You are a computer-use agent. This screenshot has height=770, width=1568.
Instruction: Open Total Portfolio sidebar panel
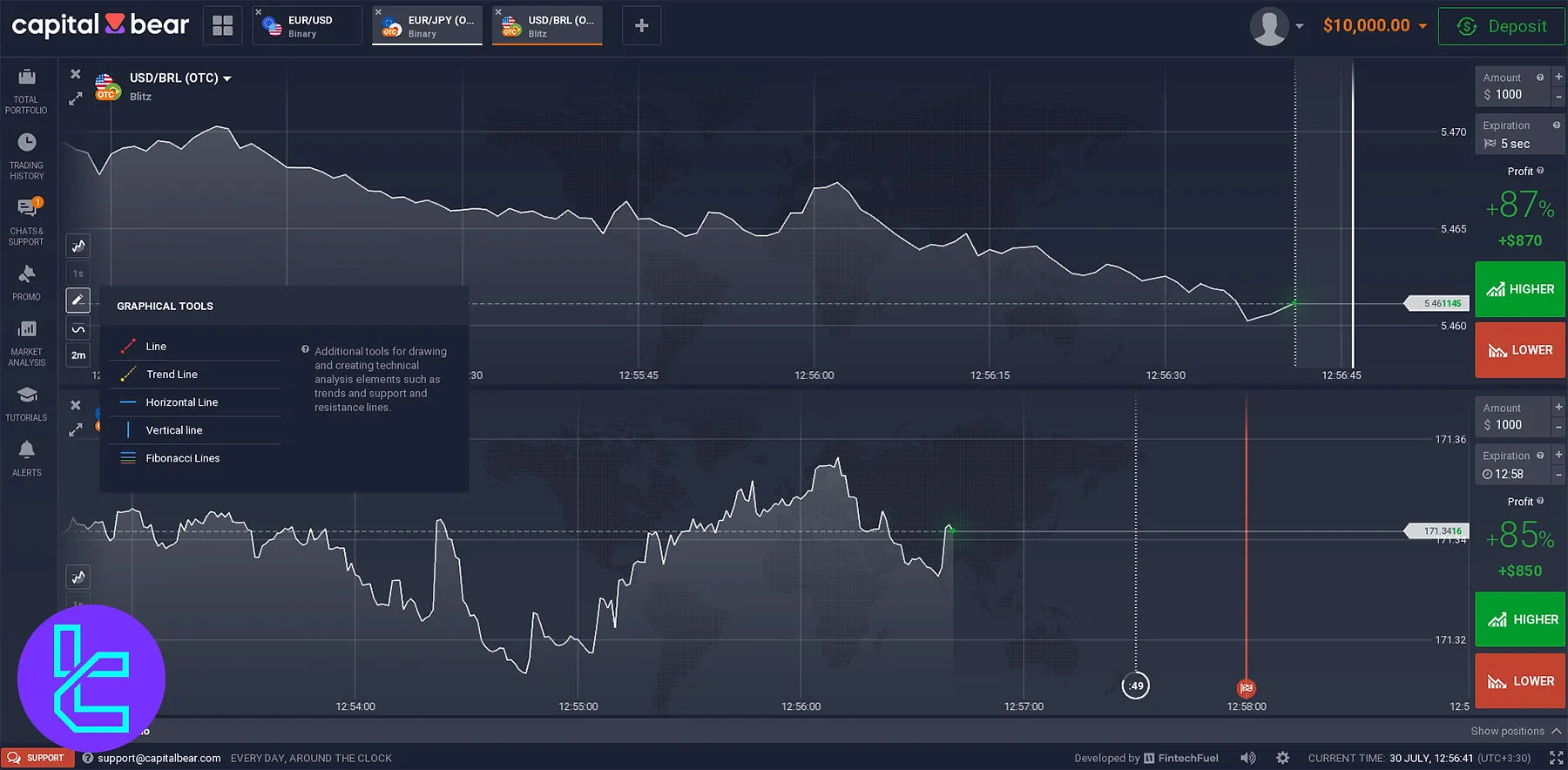(x=26, y=91)
